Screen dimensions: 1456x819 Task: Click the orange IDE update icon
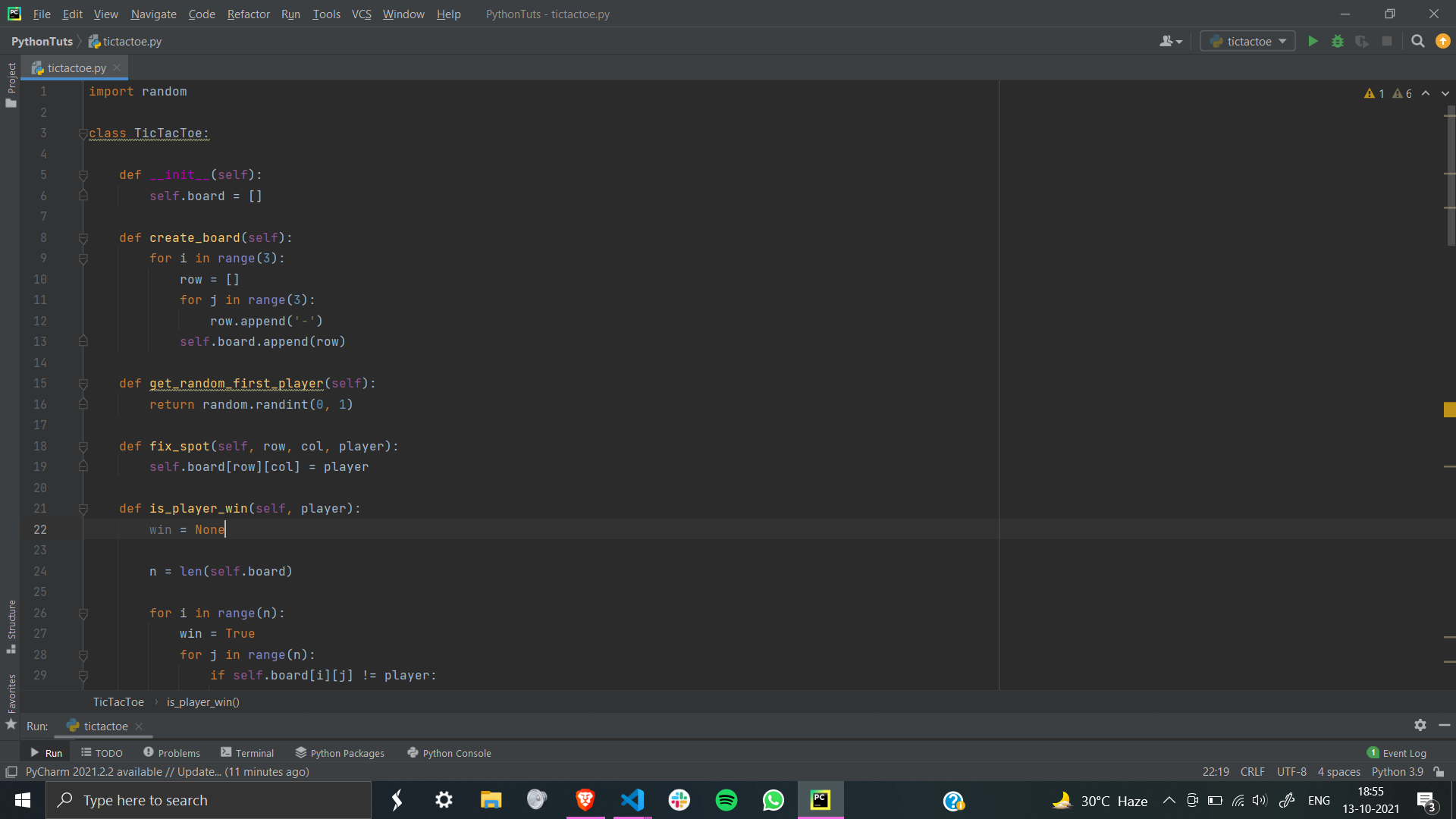click(1442, 42)
